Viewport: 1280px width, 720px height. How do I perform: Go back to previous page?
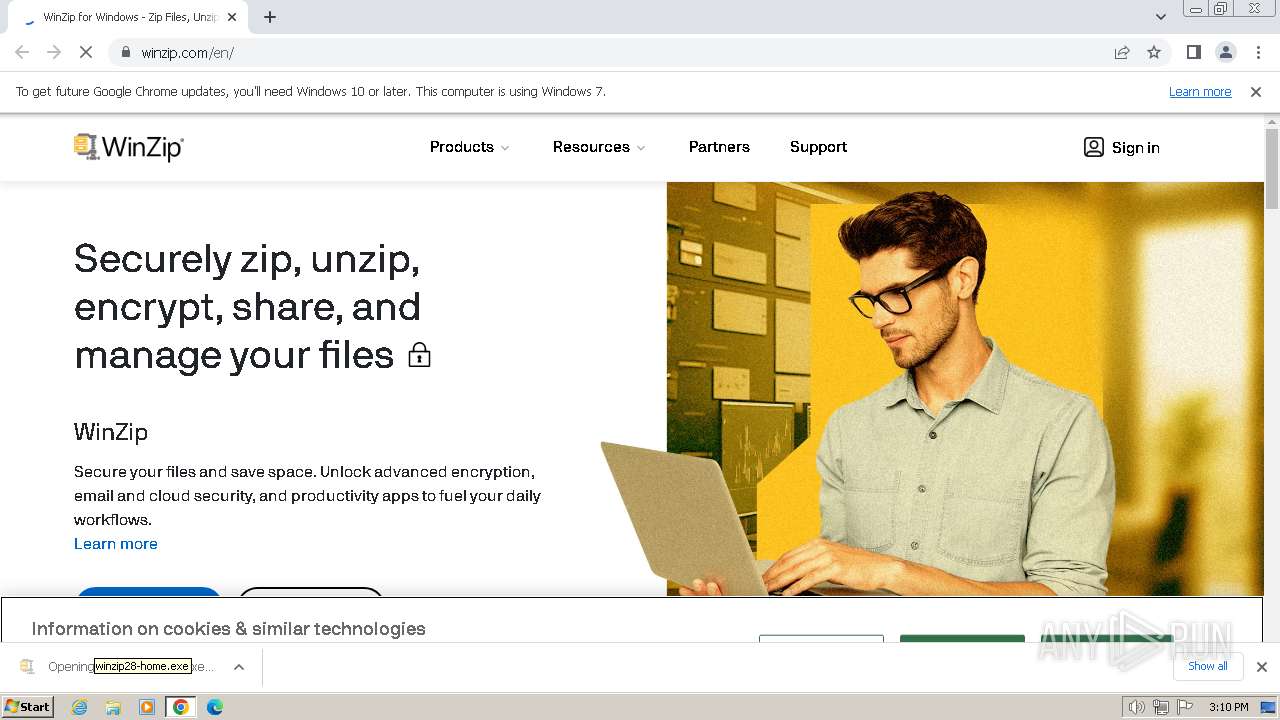click(x=22, y=52)
